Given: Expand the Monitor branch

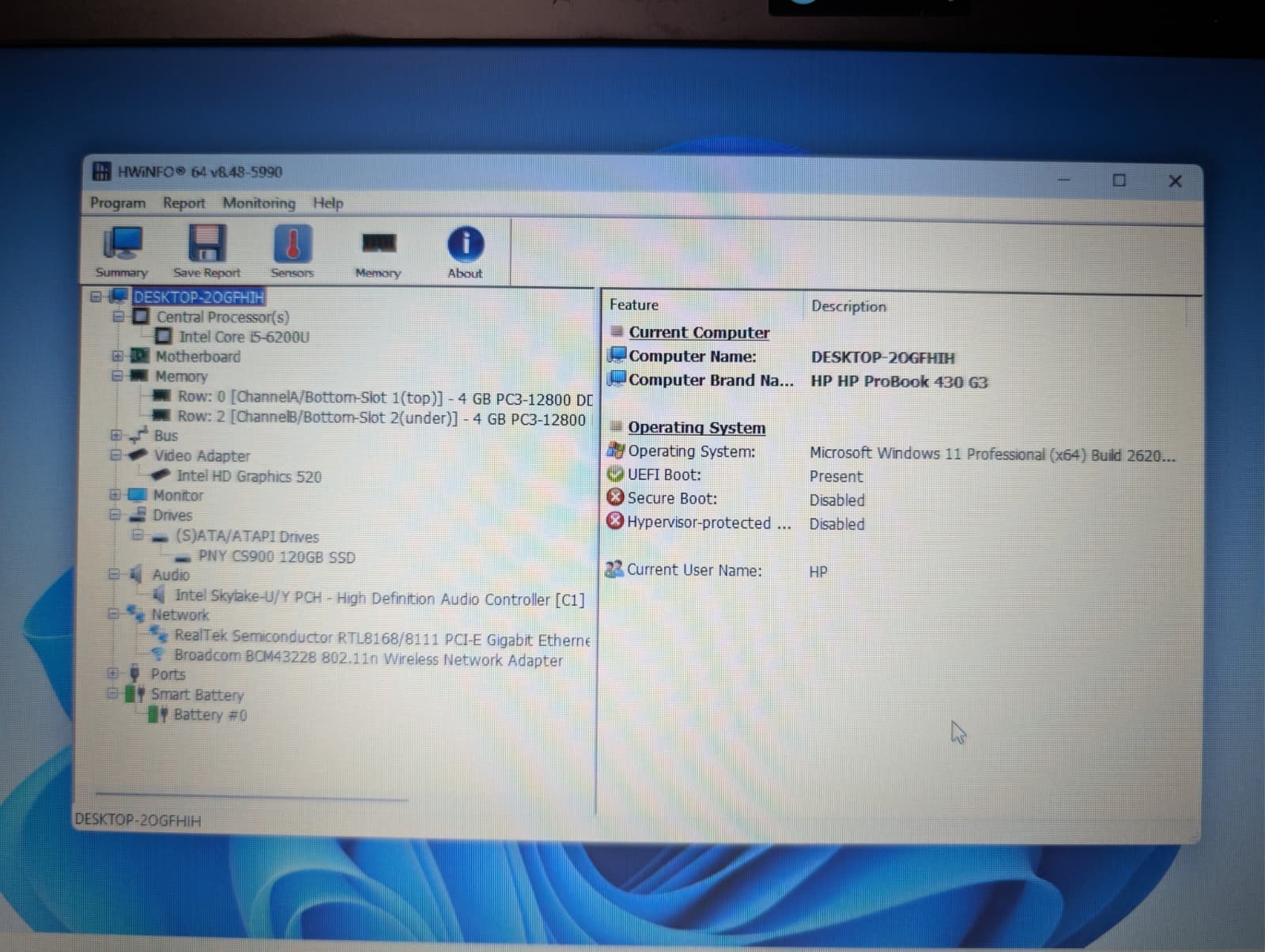Looking at the screenshot, I should point(115,495).
